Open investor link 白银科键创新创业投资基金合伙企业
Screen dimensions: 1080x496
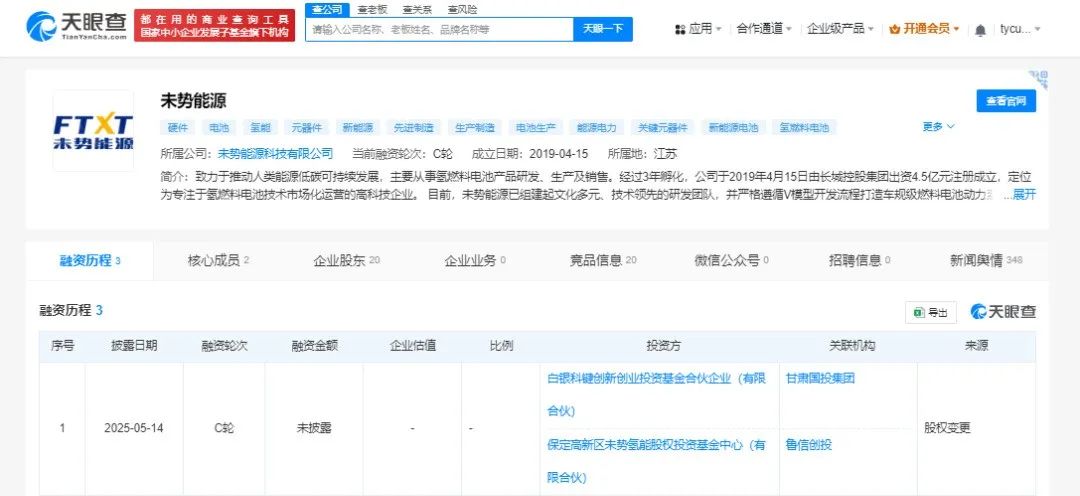pyautogui.click(x=656, y=395)
